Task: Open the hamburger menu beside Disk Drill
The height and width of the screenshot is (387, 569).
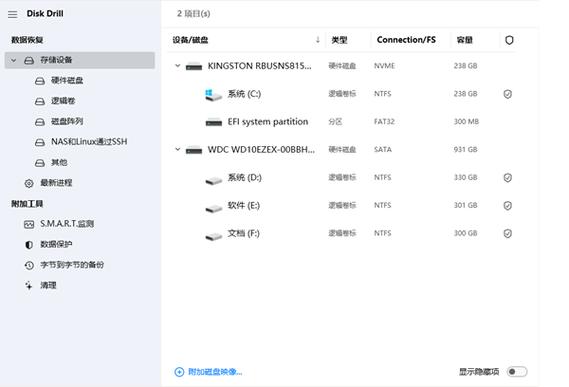Action: [x=13, y=15]
